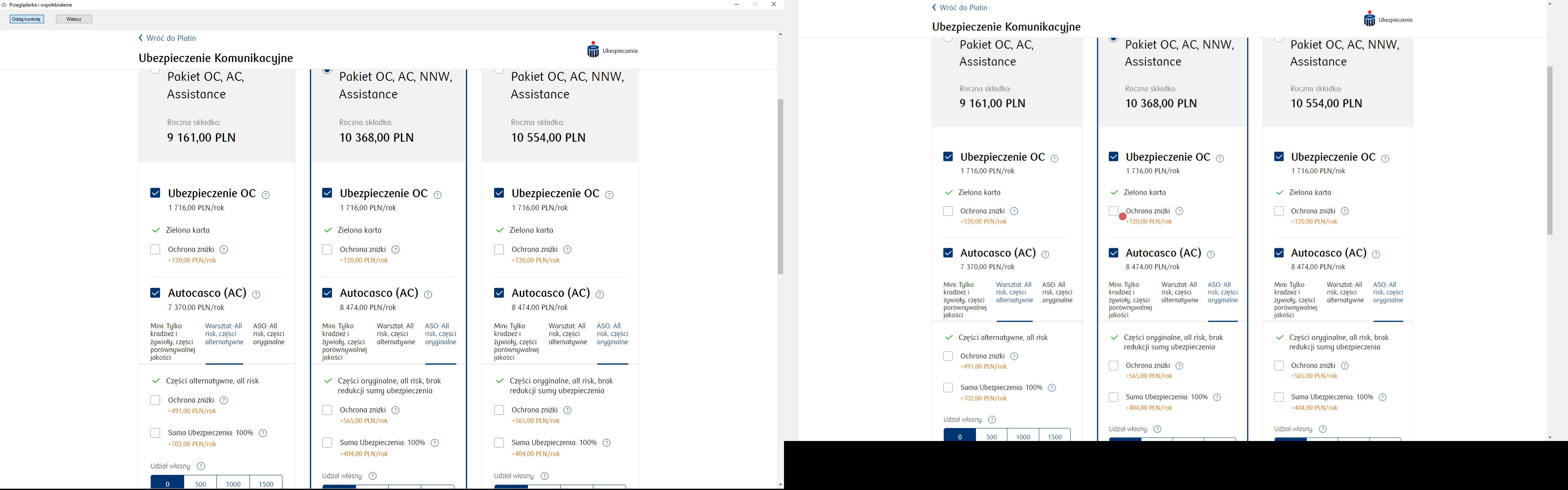Choose 1500 Udział własny option in left window
Screen dimensions: 1568x490
click(266, 483)
